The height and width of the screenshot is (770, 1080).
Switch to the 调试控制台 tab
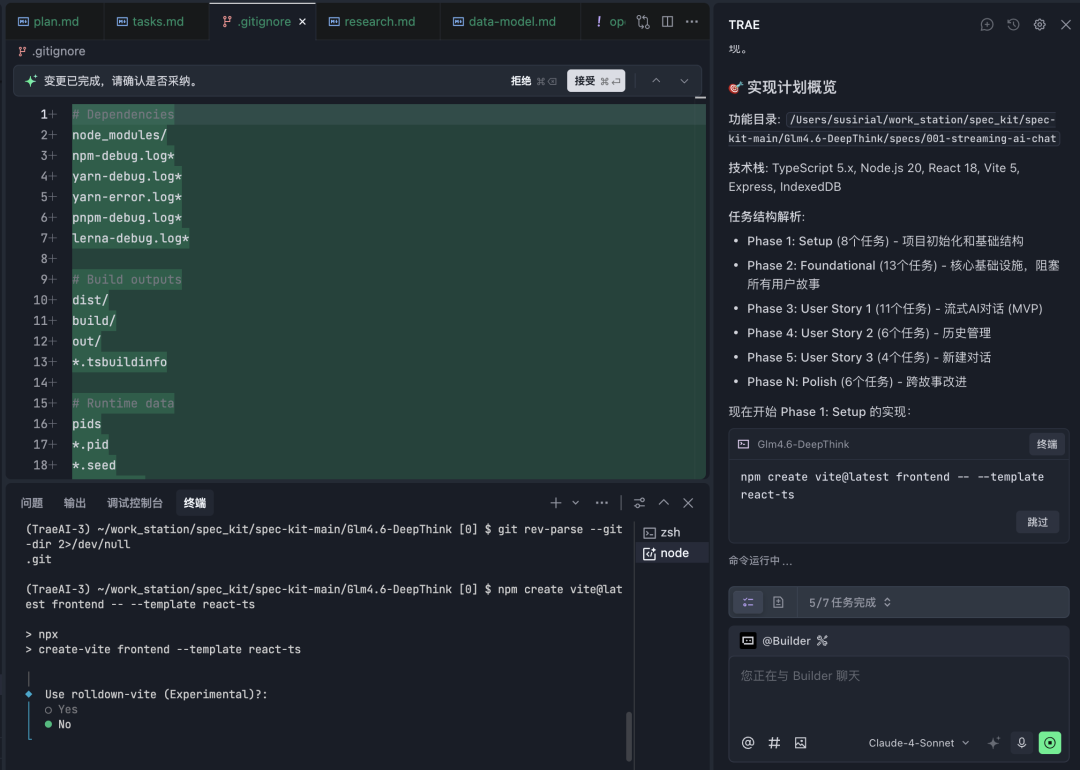point(134,503)
